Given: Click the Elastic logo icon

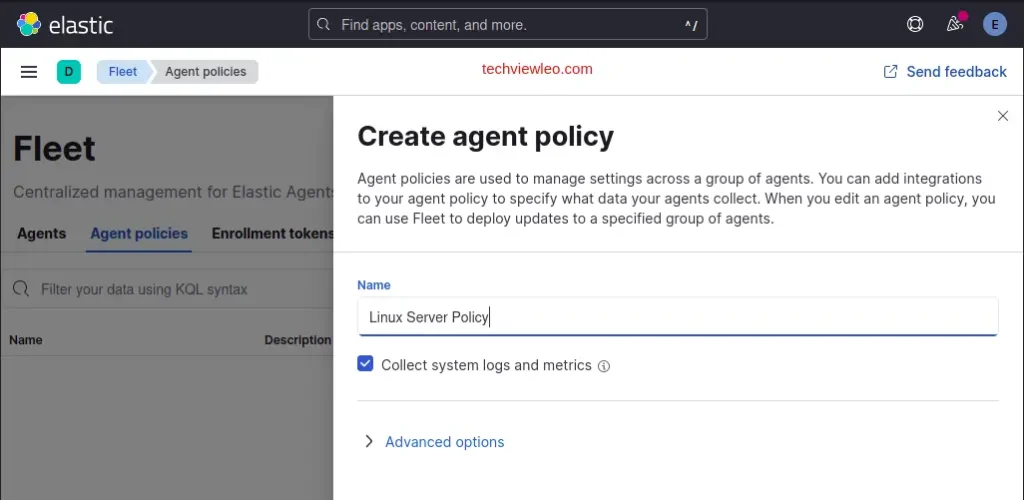Looking at the screenshot, I should 29,24.
